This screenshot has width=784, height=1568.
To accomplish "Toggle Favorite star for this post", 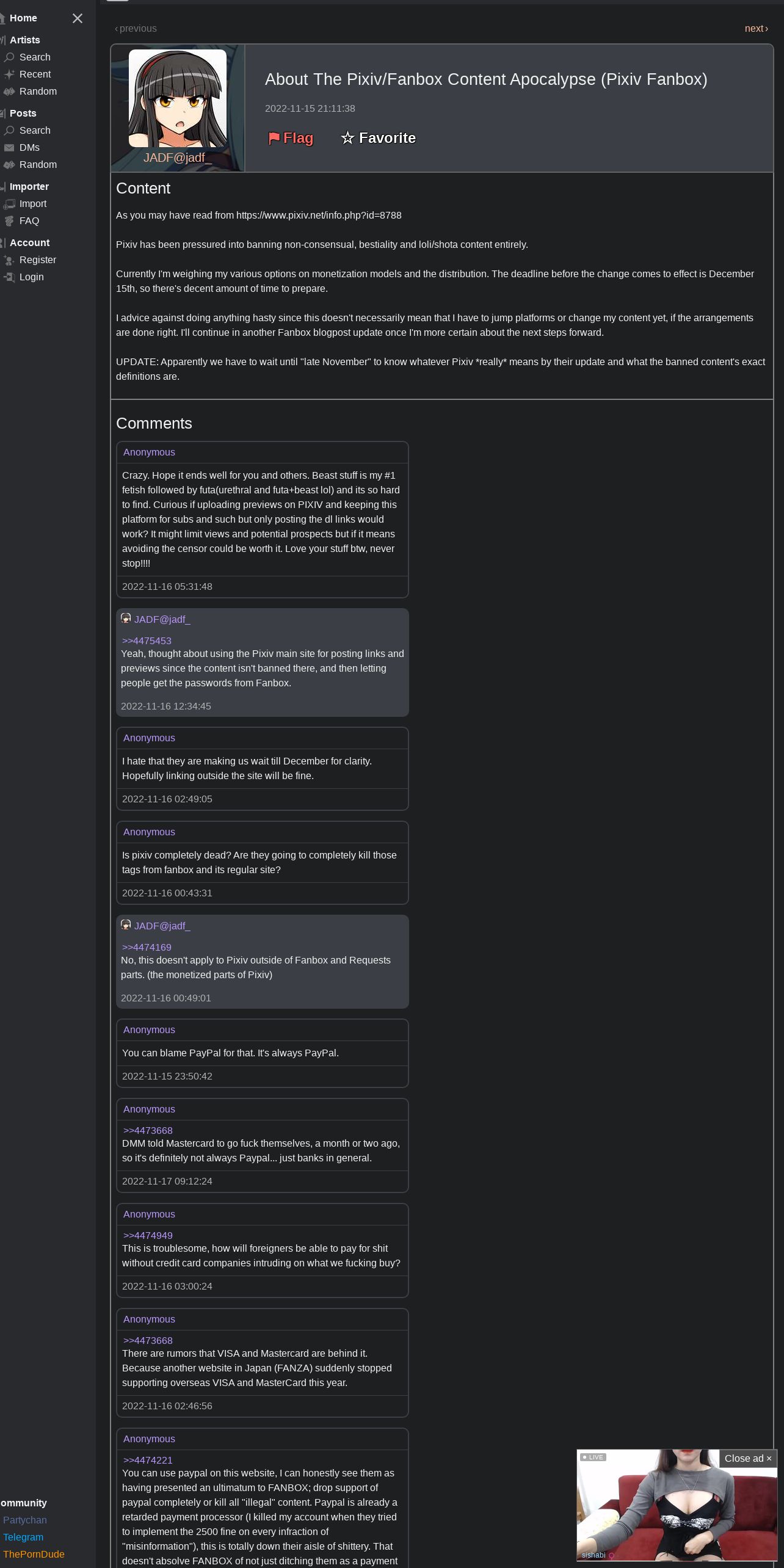I will pyautogui.click(x=378, y=138).
